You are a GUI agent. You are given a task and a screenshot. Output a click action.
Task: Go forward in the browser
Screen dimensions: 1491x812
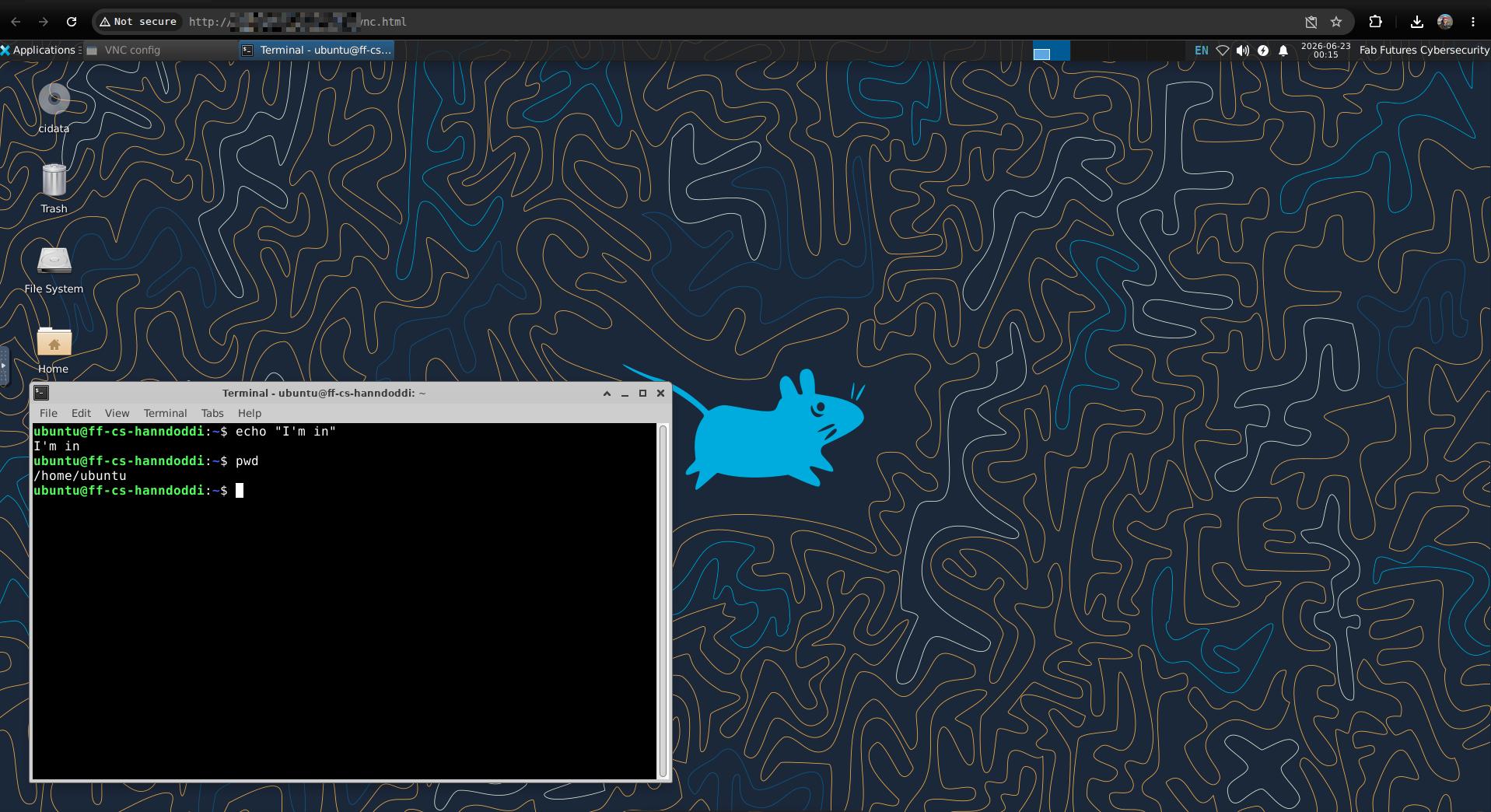(44, 22)
